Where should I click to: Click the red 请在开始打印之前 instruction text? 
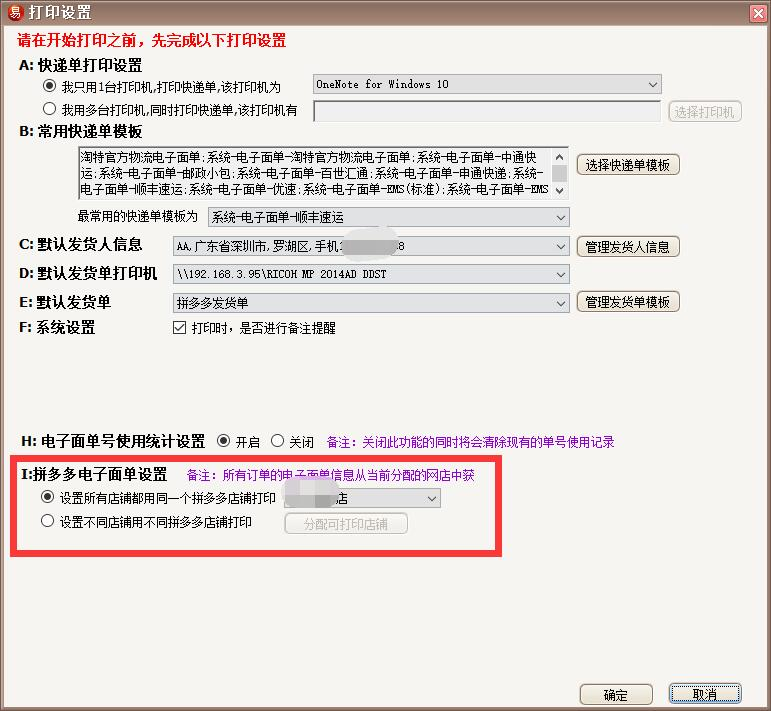151,40
